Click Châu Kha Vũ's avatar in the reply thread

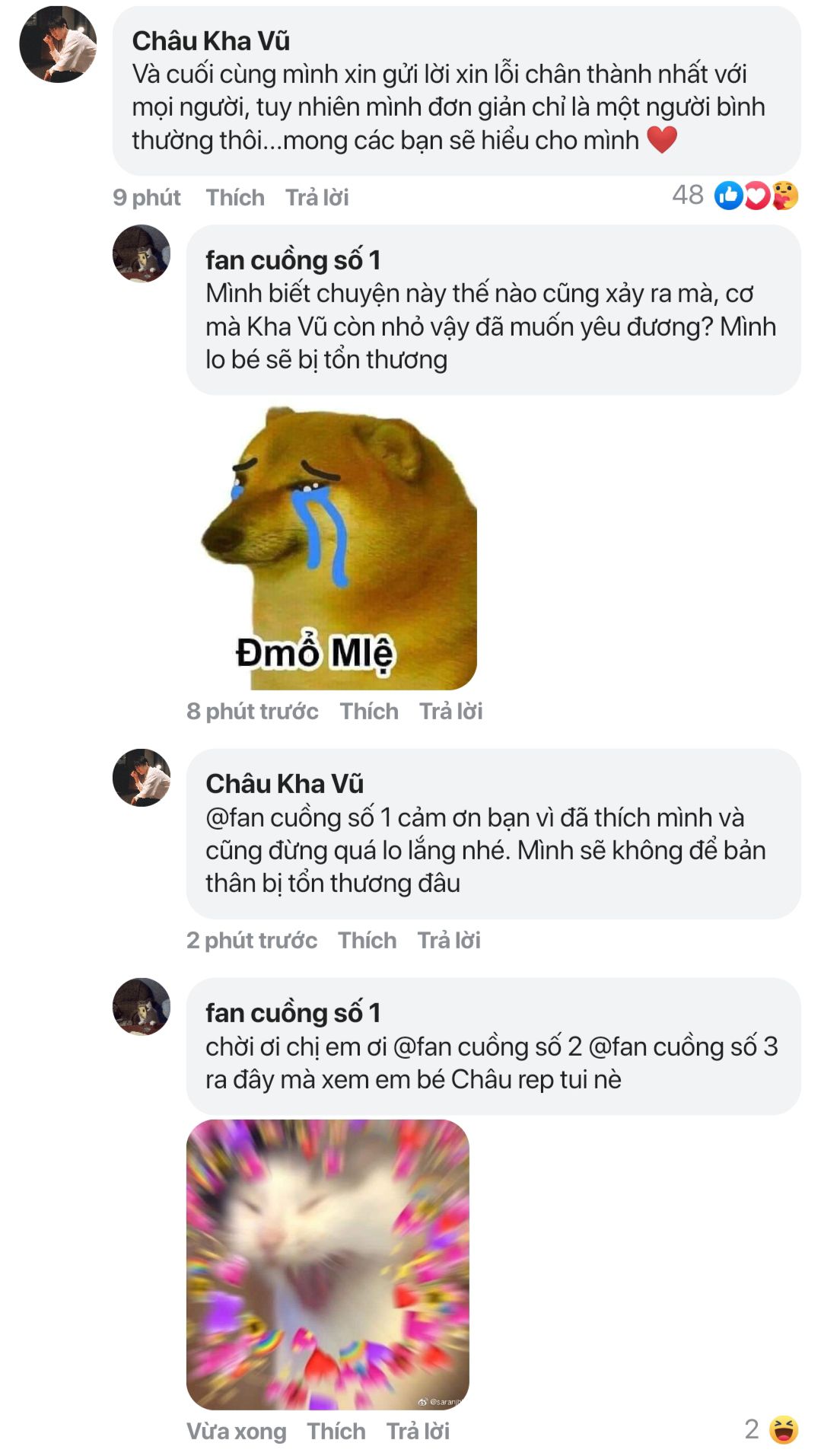(x=142, y=777)
